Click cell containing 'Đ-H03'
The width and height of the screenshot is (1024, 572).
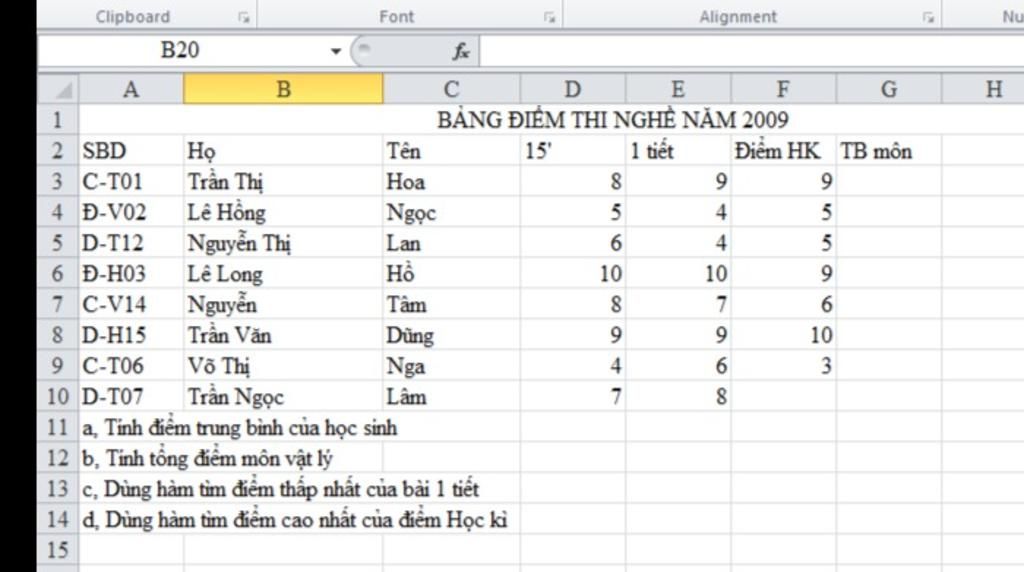pos(131,274)
